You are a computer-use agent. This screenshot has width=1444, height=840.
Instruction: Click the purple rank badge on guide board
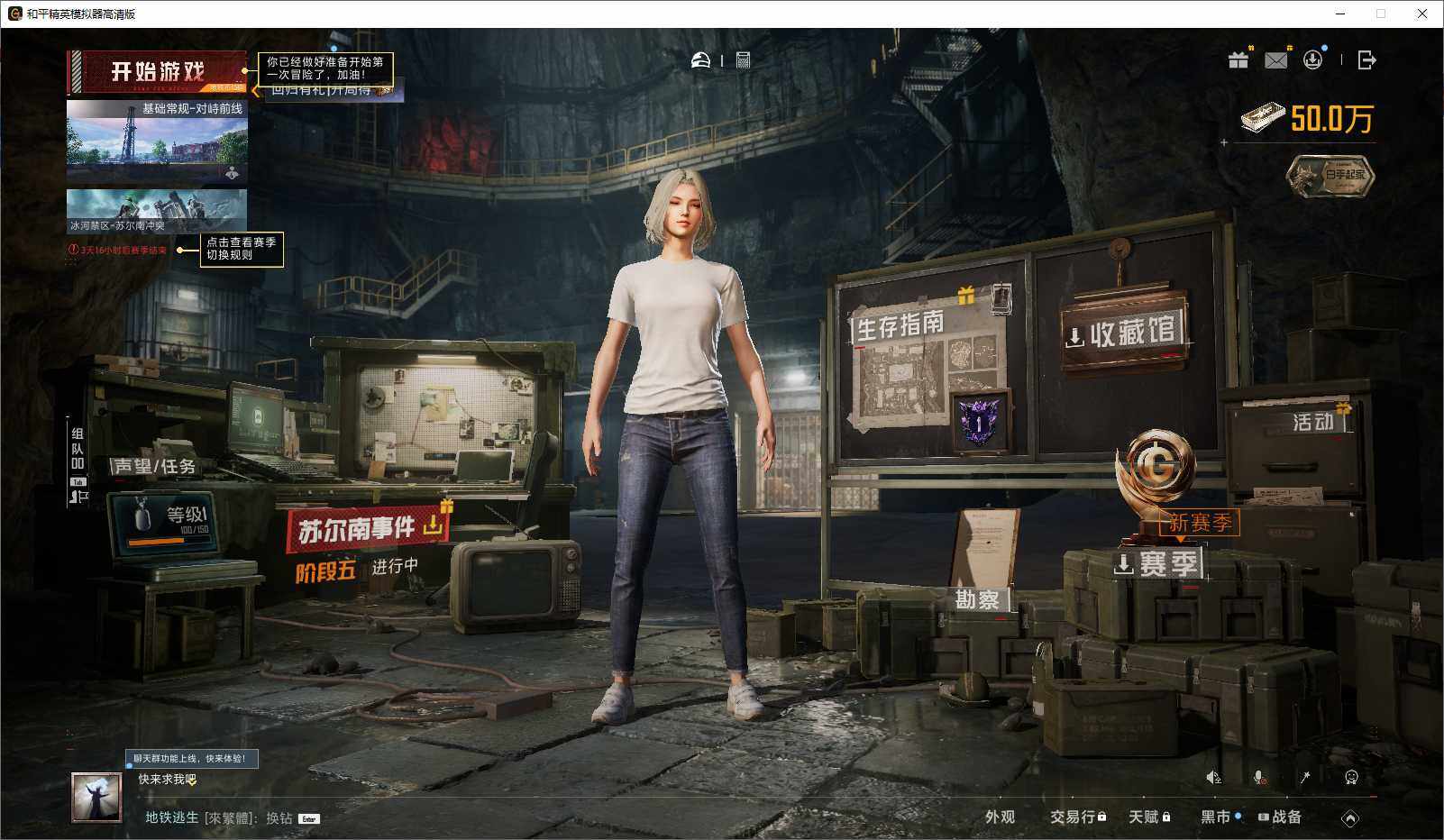tap(979, 423)
